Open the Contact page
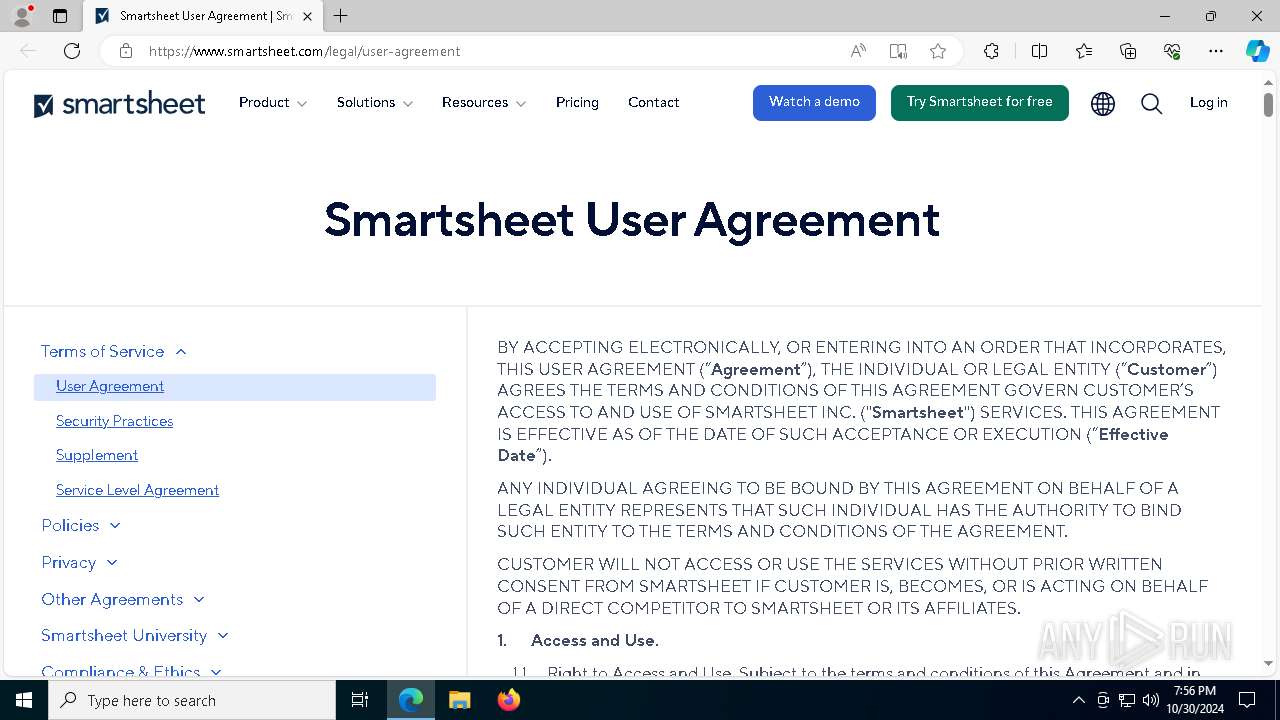Screen dimensions: 1280x720 coord(654,102)
